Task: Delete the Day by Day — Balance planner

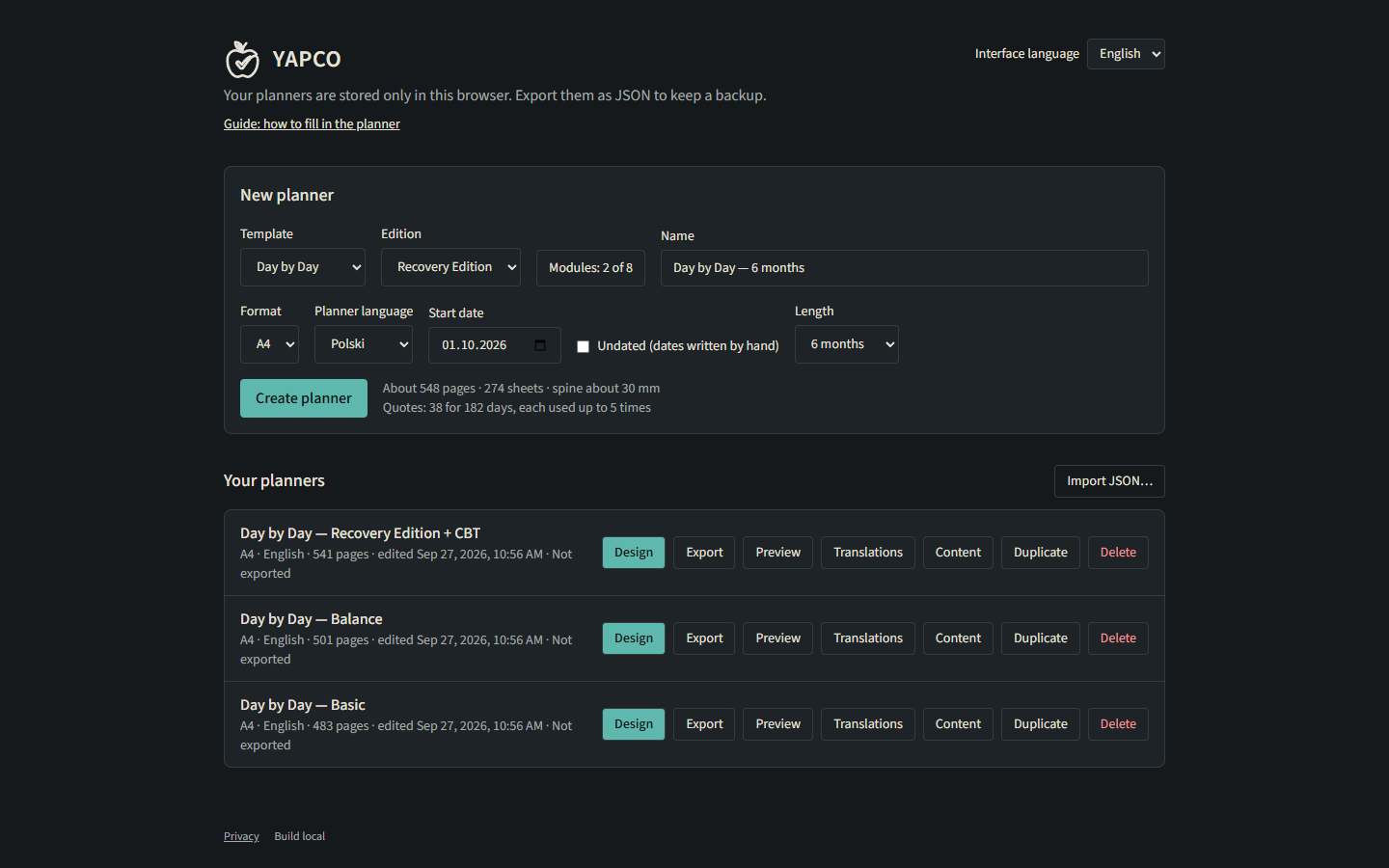Action: click(x=1118, y=638)
